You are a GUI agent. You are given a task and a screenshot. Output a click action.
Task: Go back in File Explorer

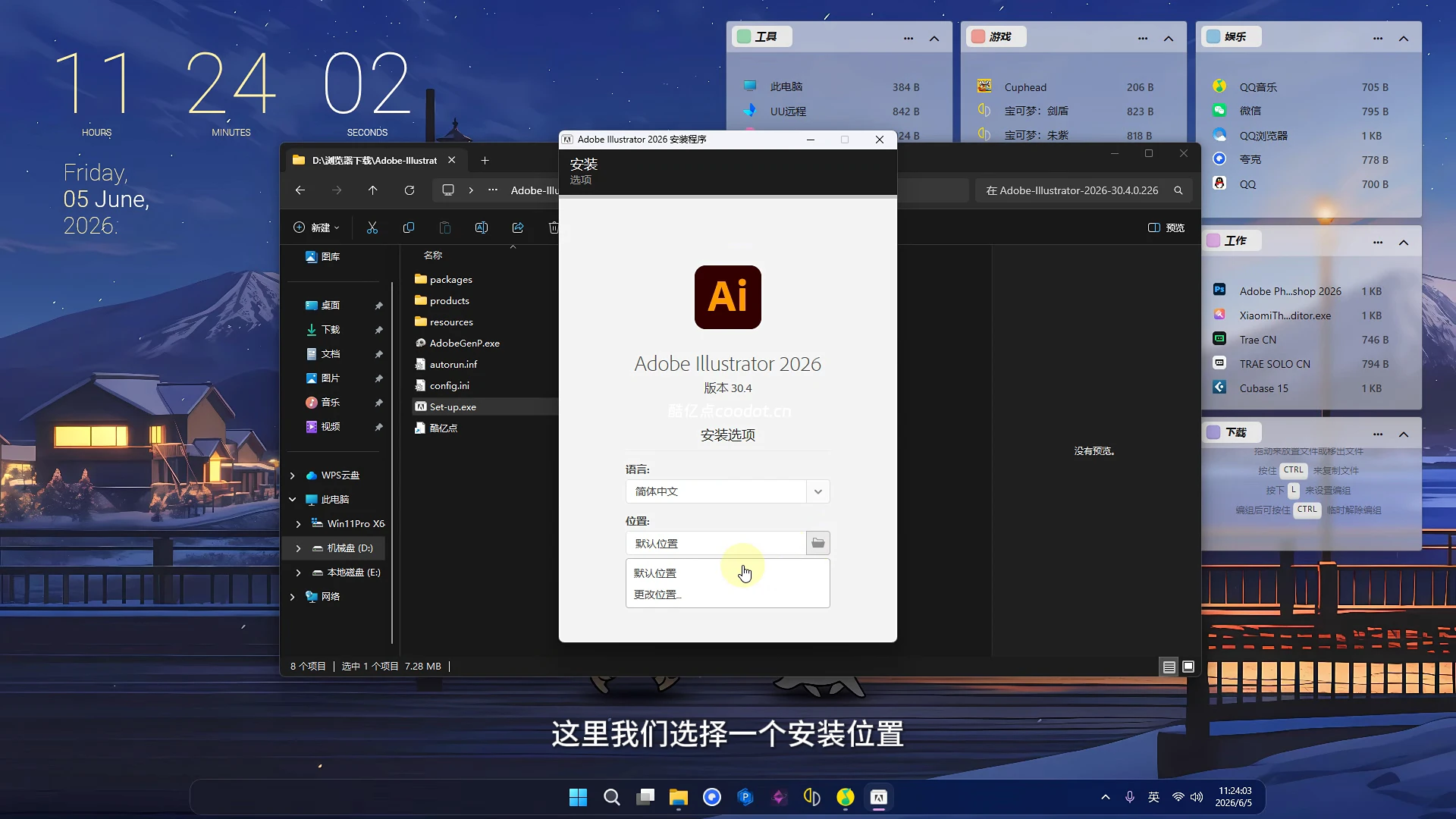click(300, 190)
